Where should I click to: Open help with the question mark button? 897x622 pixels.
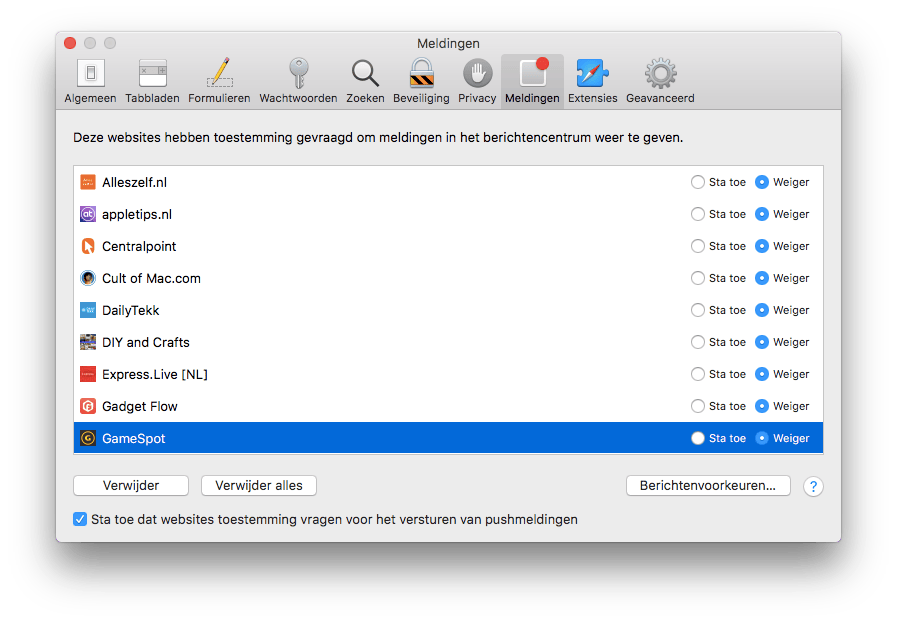813,486
